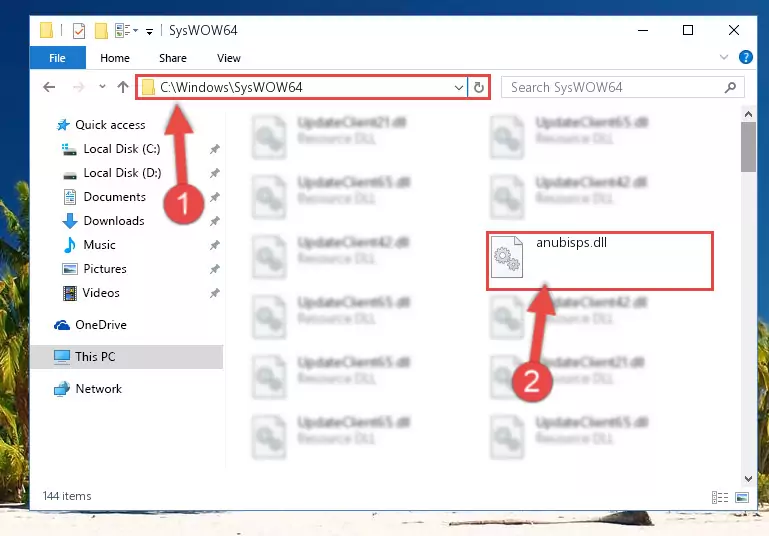Switch to the Share ribbon tab
Image resolution: width=769 pixels, height=536 pixels.
click(x=173, y=58)
